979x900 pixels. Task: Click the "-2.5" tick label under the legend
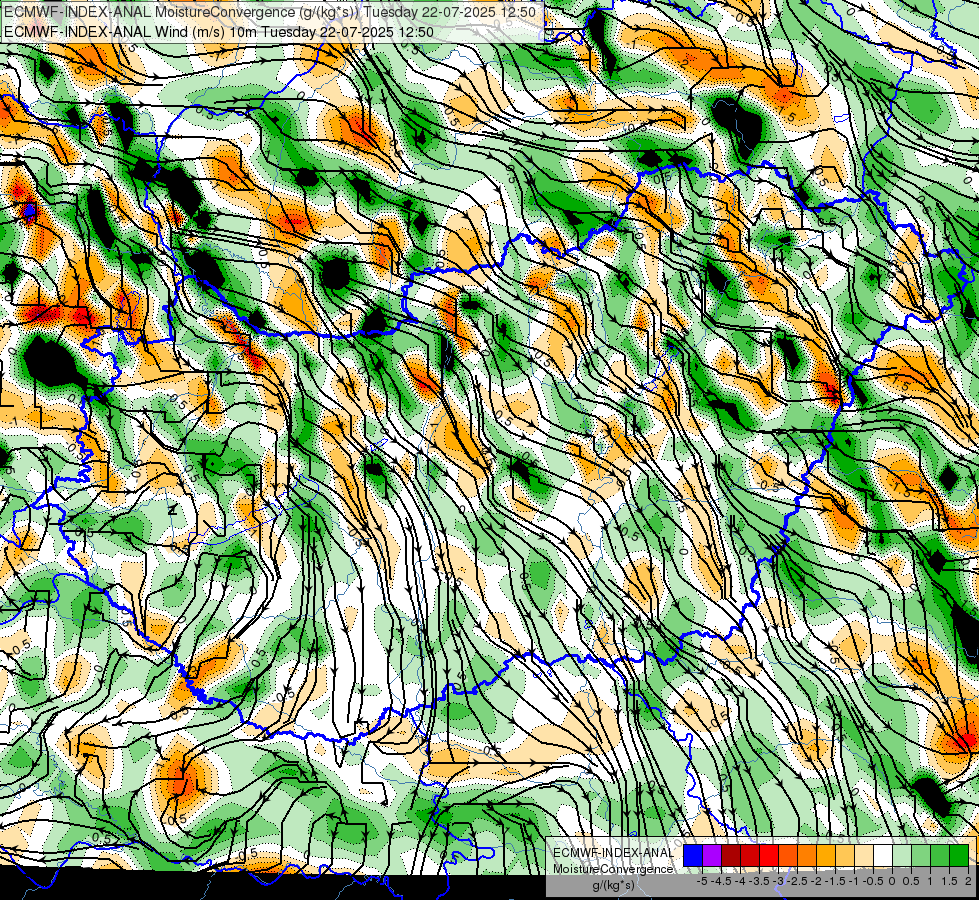coord(799,881)
